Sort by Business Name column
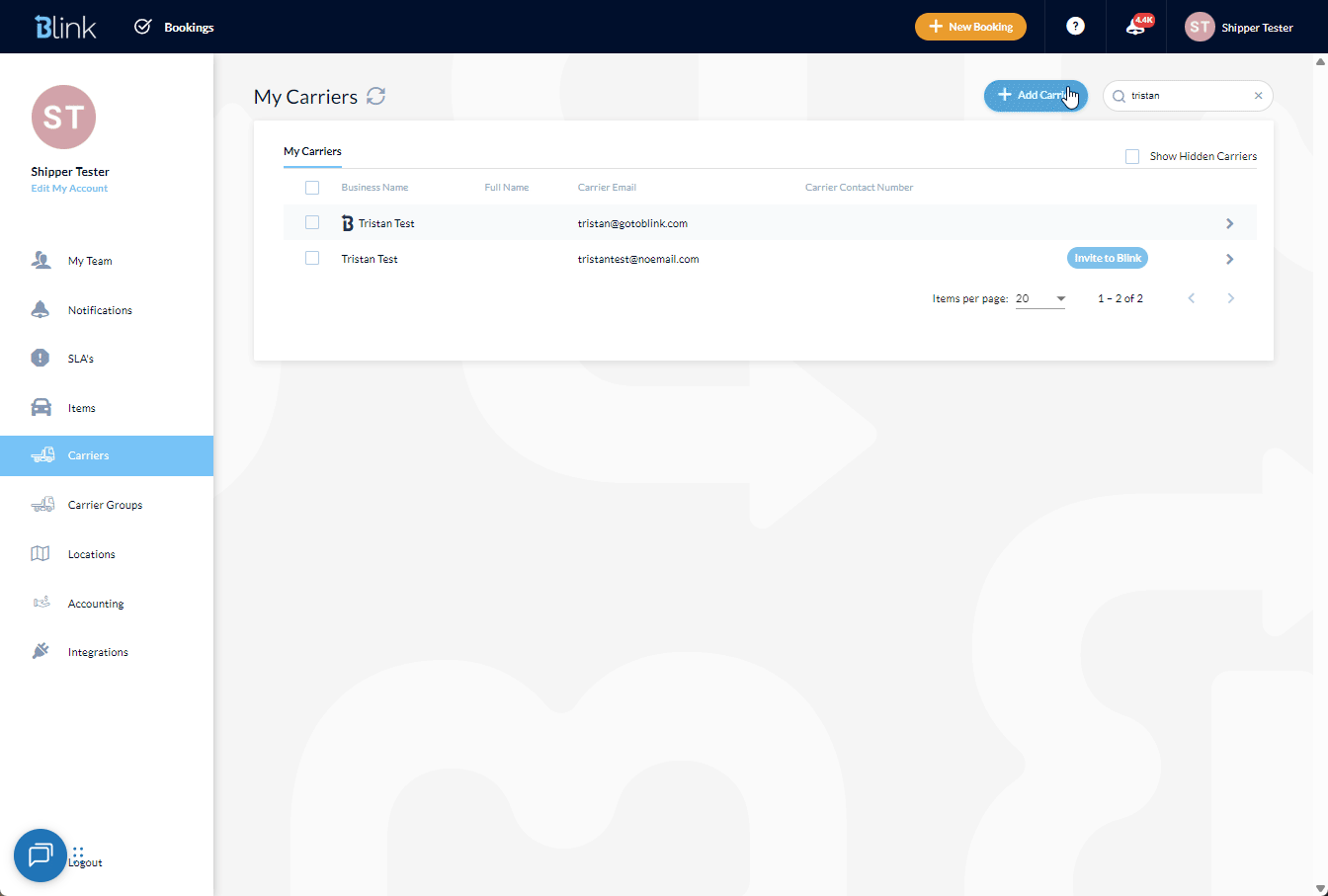This screenshot has height=896, width=1328. [374, 187]
